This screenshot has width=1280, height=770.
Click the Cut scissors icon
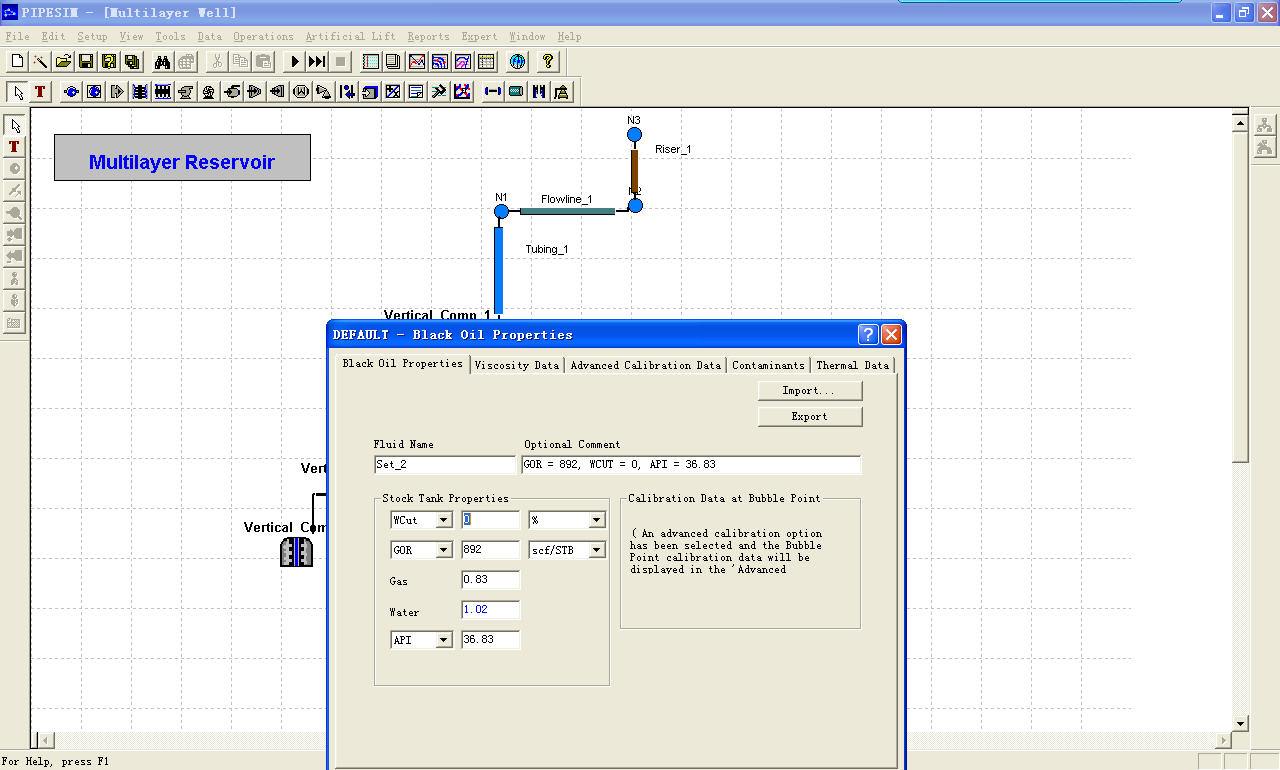217,61
